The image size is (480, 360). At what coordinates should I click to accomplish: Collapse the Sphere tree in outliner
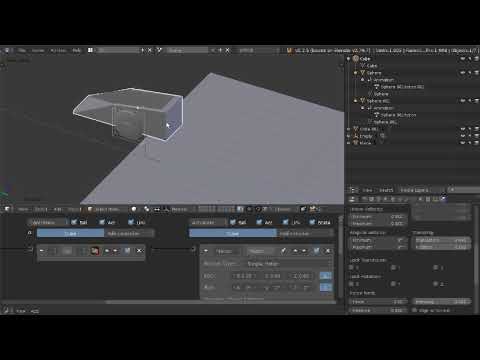[355, 73]
